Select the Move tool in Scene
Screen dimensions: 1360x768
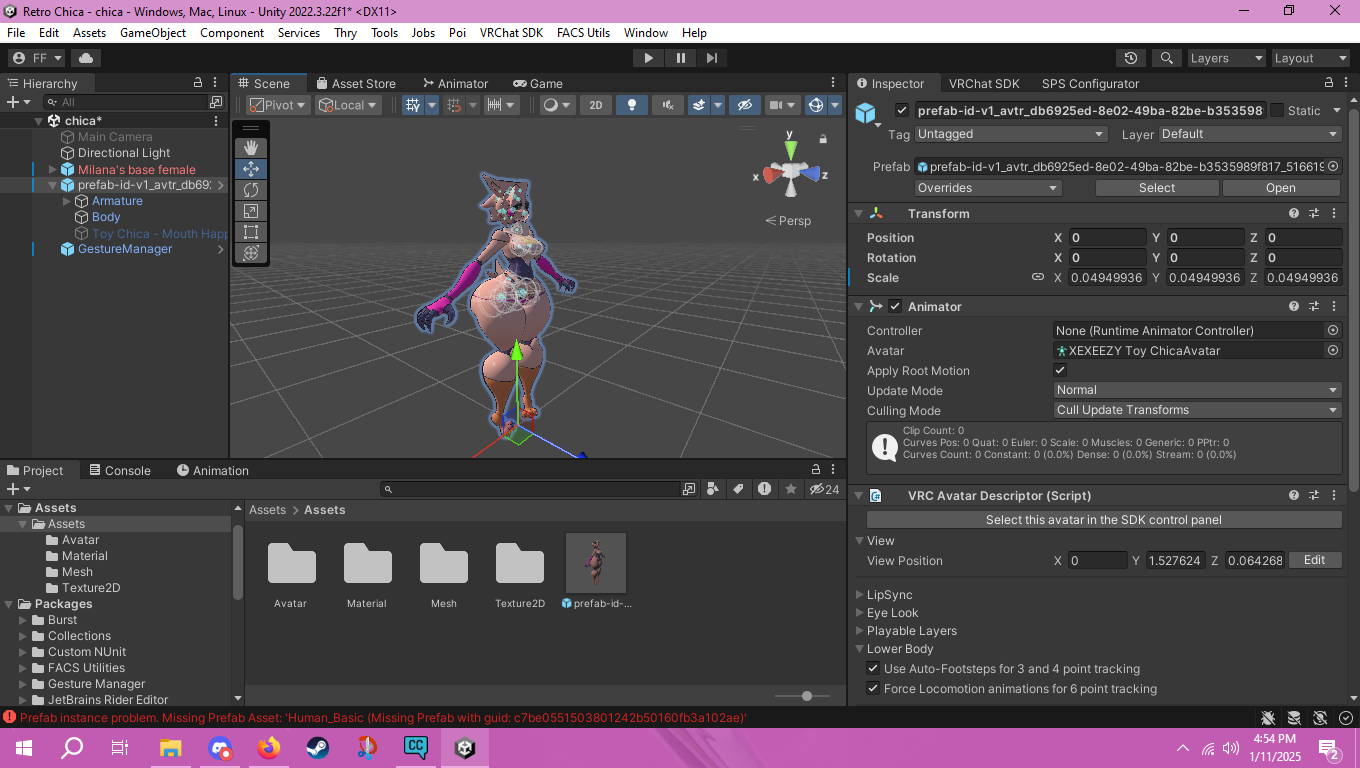click(x=251, y=169)
